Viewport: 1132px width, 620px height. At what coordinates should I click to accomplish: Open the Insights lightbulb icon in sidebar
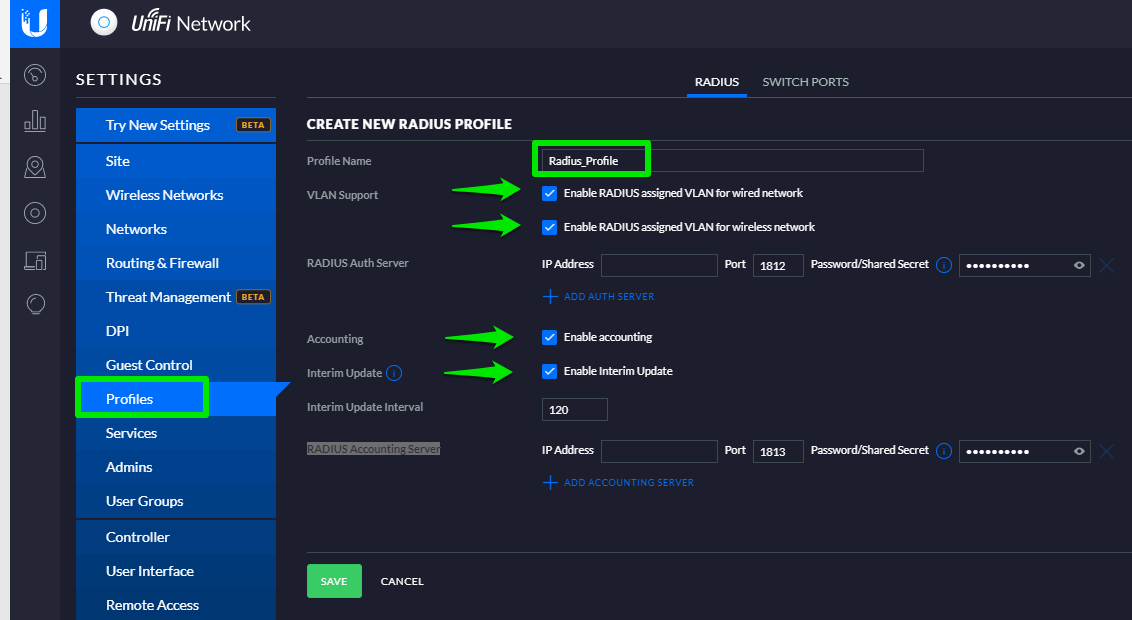[35, 303]
